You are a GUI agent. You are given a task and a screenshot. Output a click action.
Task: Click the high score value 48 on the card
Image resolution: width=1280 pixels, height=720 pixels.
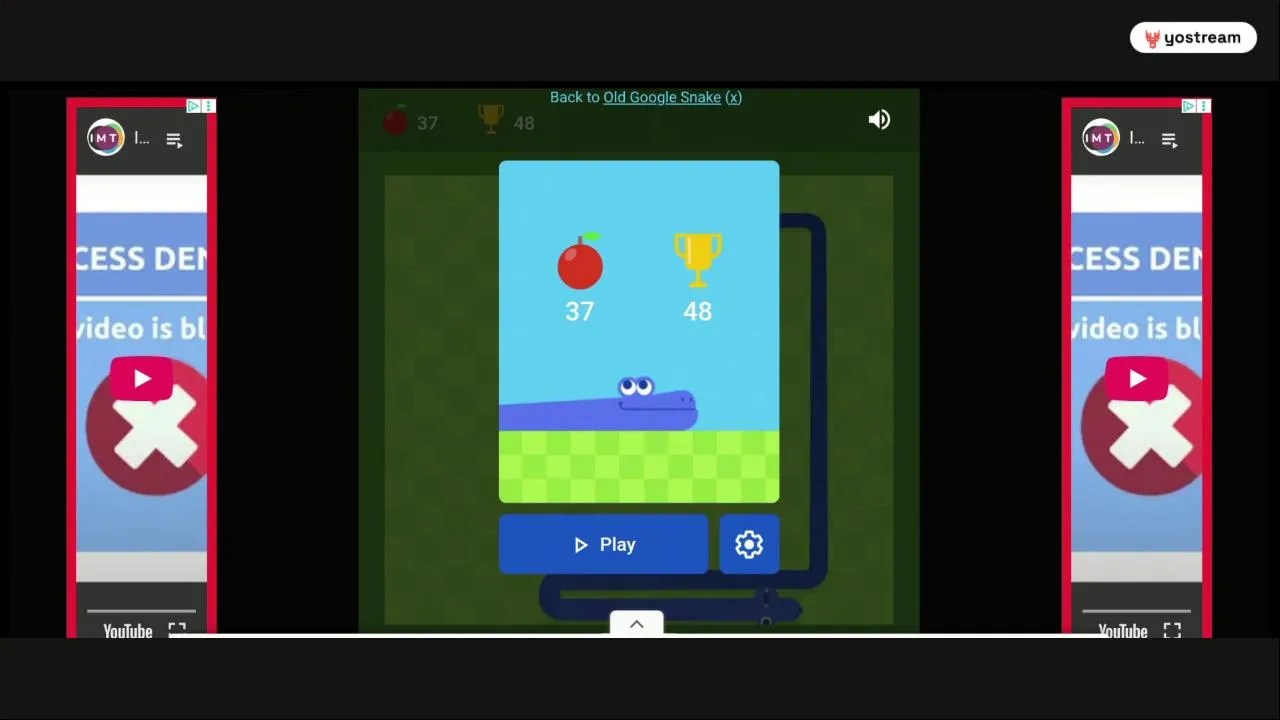[x=697, y=312]
